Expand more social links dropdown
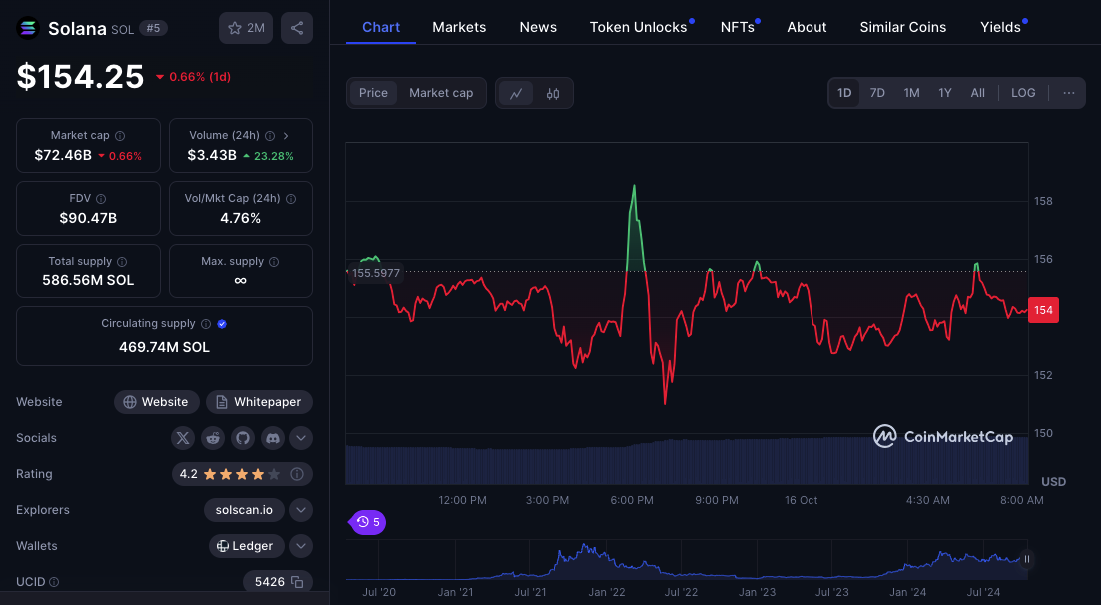 click(x=301, y=438)
